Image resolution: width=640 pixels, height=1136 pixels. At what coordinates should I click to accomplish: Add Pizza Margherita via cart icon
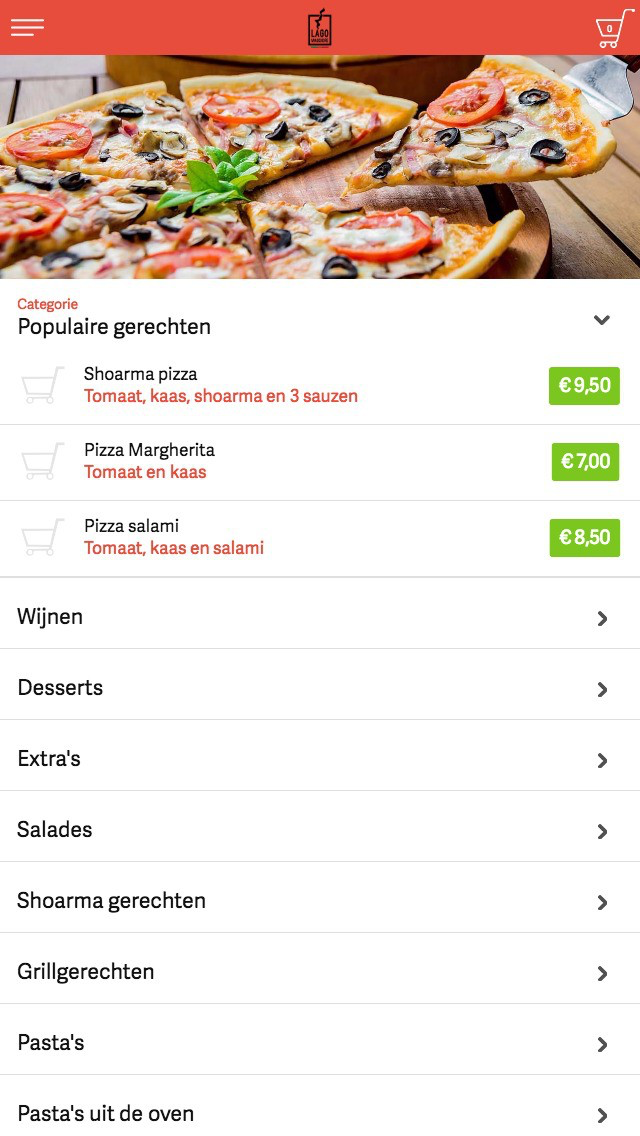tap(43, 462)
